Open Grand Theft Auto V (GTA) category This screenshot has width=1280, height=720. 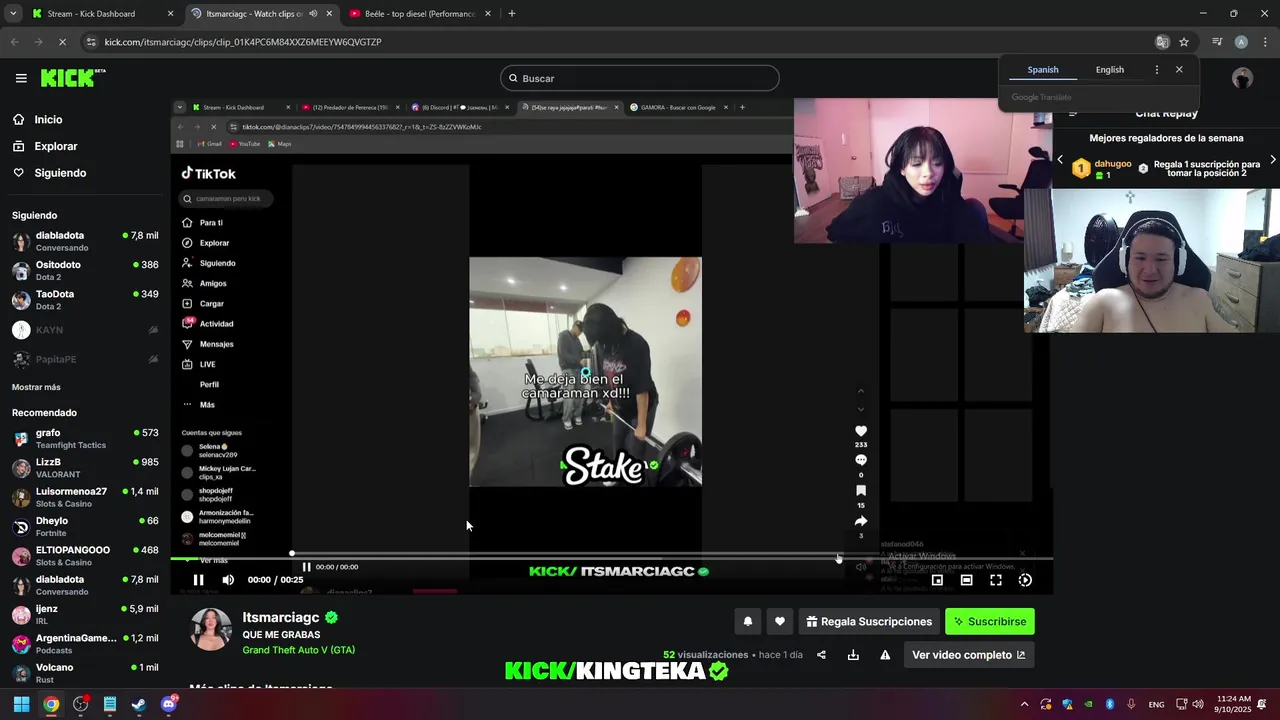click(x=299, y=650)
